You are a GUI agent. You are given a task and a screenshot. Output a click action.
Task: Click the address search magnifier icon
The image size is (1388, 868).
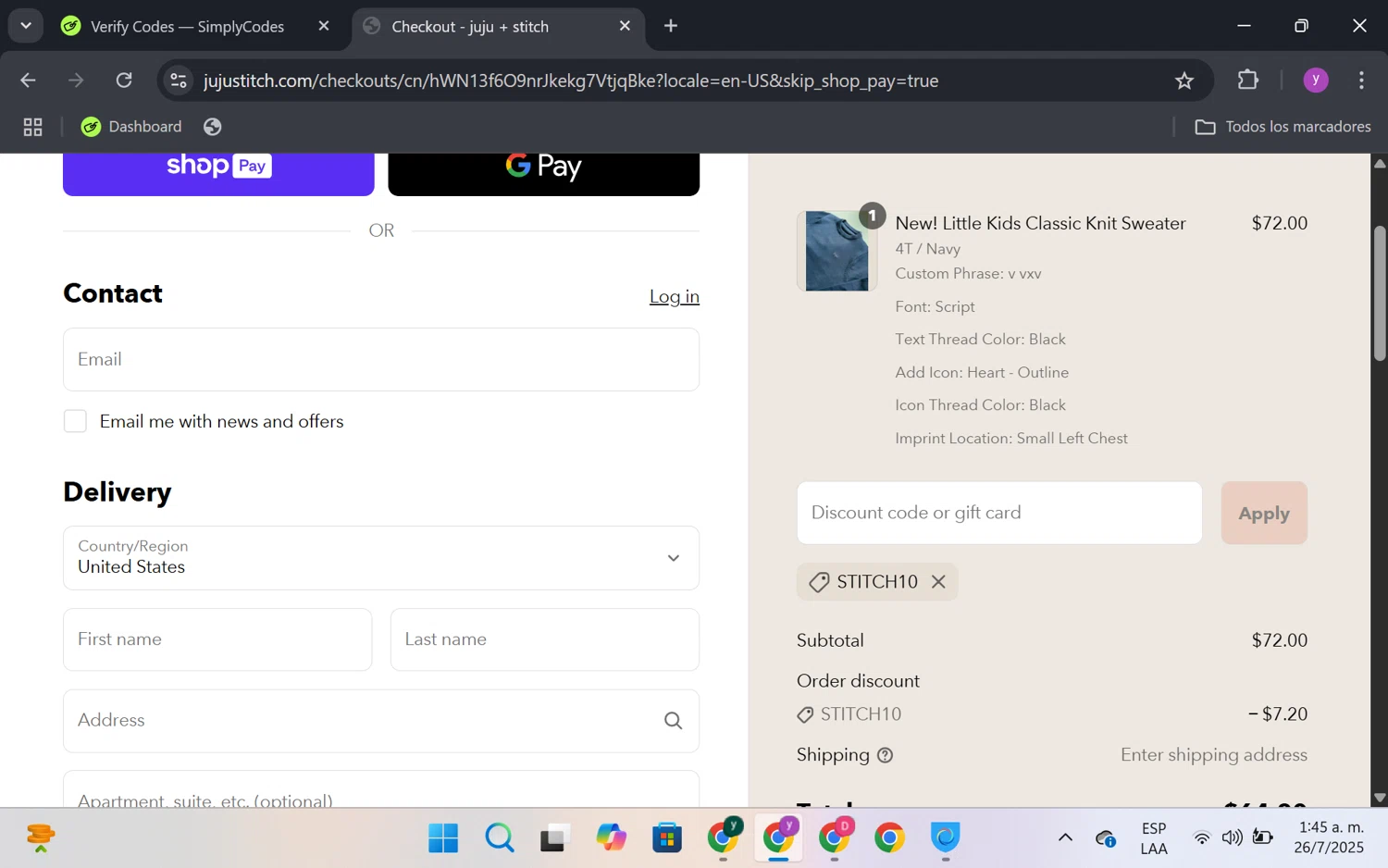point(674,721)
